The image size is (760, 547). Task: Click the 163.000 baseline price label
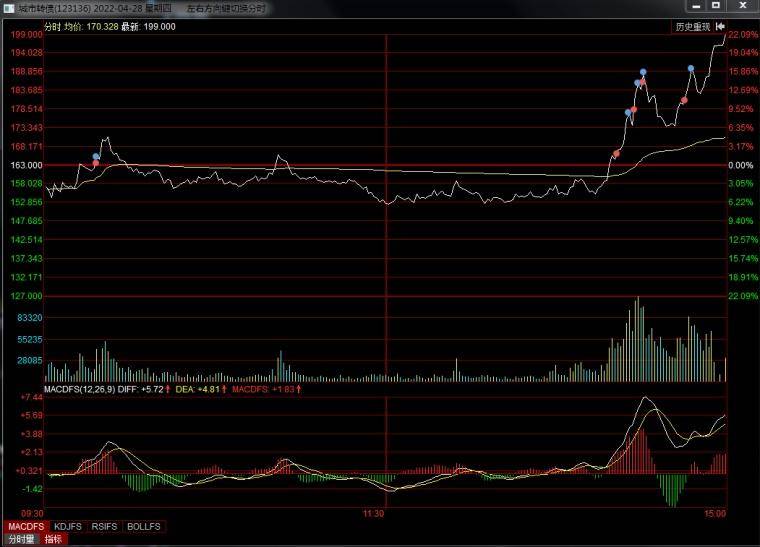(27, 165)
